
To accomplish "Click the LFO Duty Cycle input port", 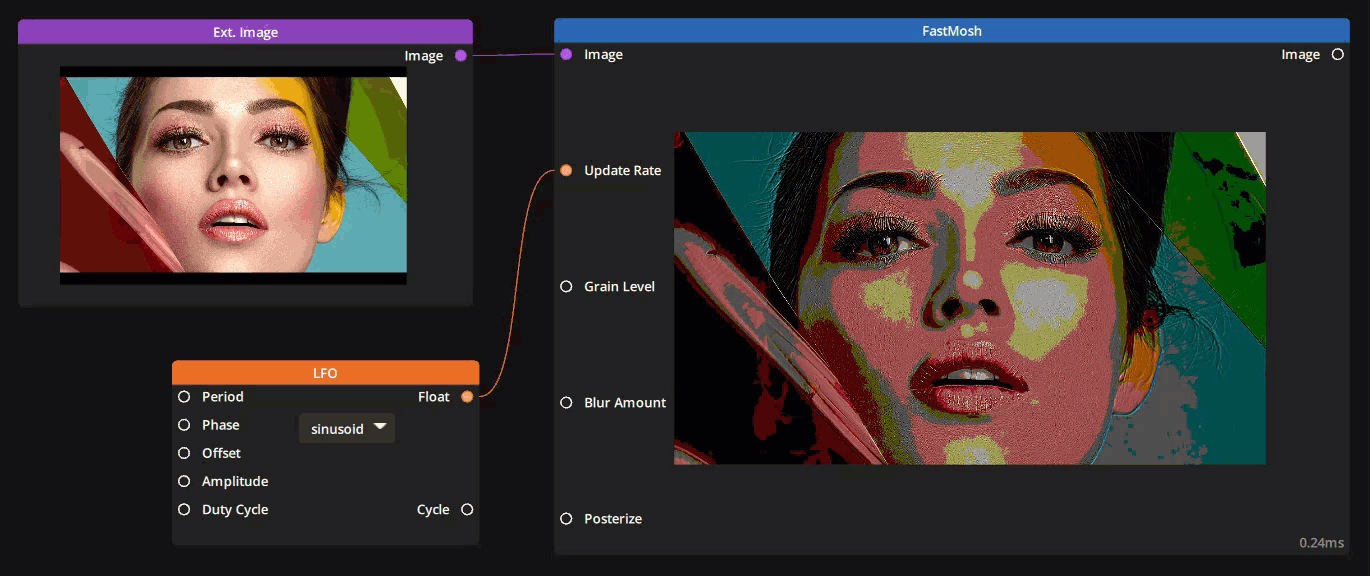I will click(184, 510).
